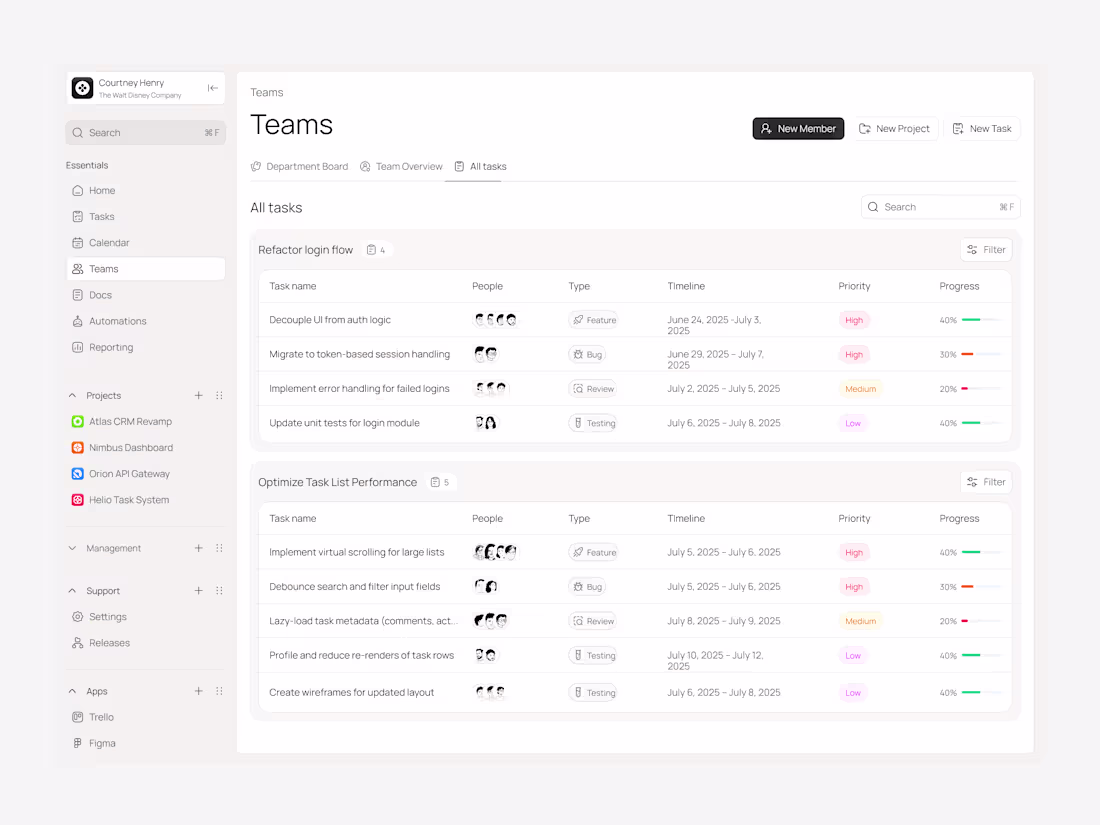The height and width of the screenshot is (825, 1100).
Task: Click the Calendar icon in the sidebar
Action: coord(77,242)
